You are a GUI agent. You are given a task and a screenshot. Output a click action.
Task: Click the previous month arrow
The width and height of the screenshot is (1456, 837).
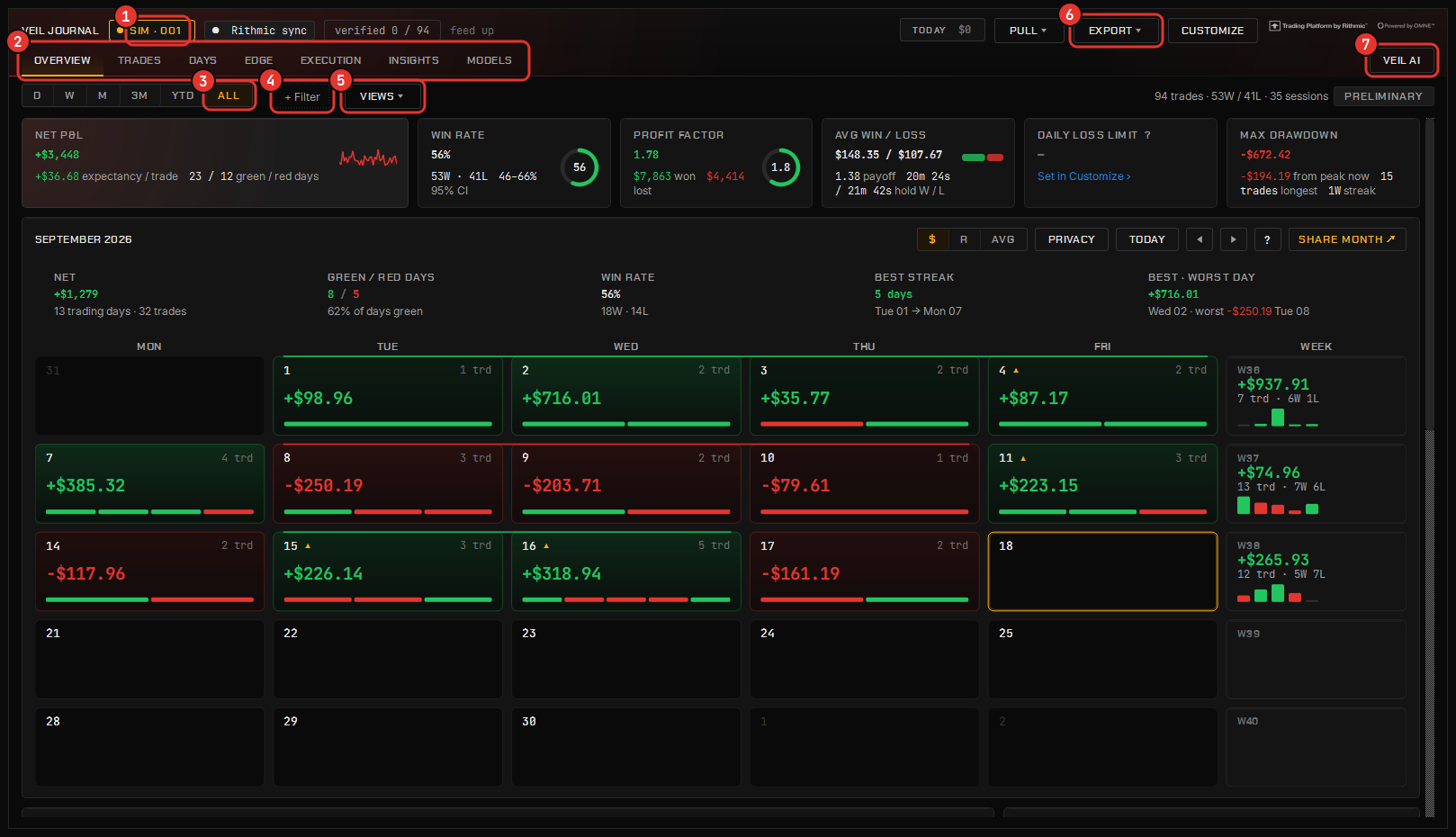[x=1200, y=239]
